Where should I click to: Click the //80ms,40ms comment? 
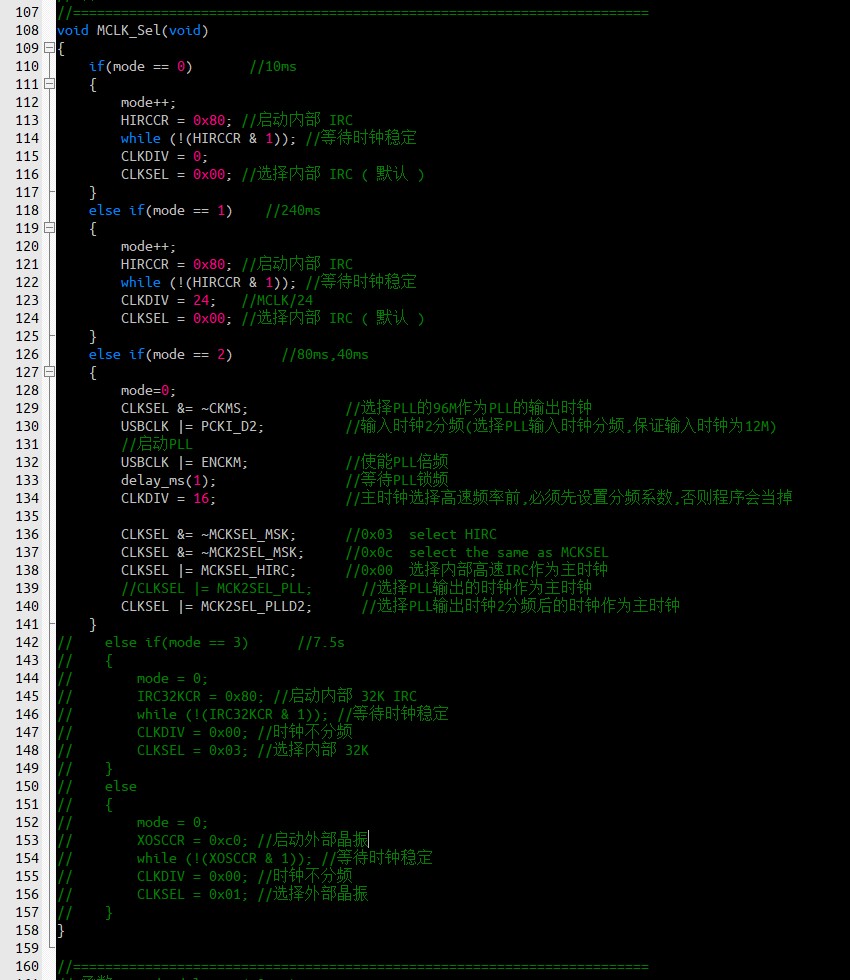(325, 354)
